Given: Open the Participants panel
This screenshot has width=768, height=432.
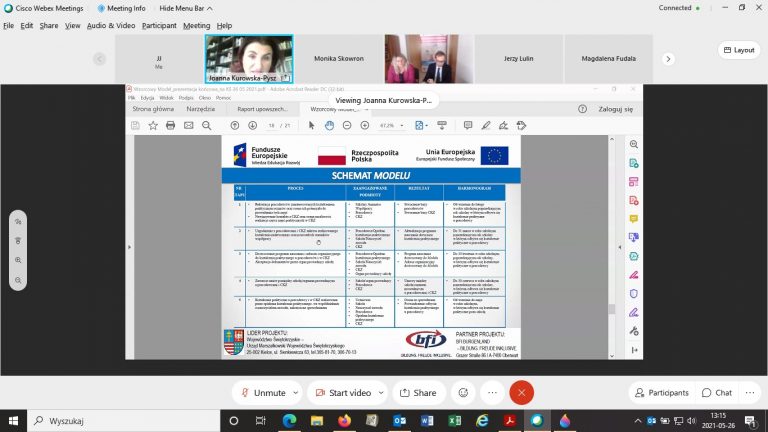Looking at the screenshot, I should pos(662,393).
